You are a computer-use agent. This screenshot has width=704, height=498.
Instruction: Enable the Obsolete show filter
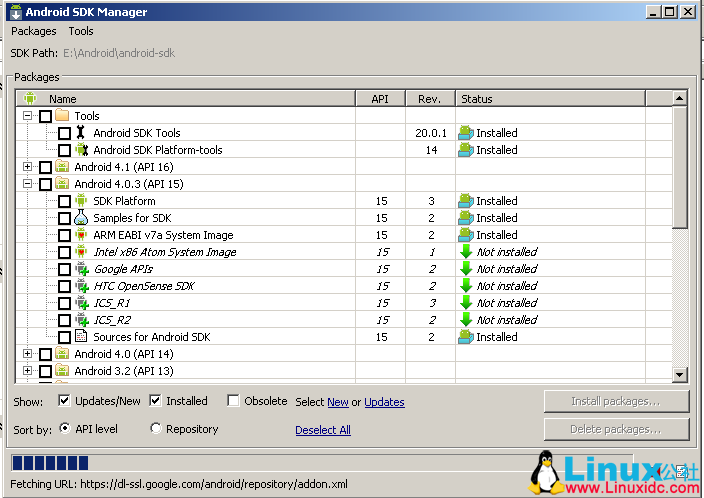(233, 401)
